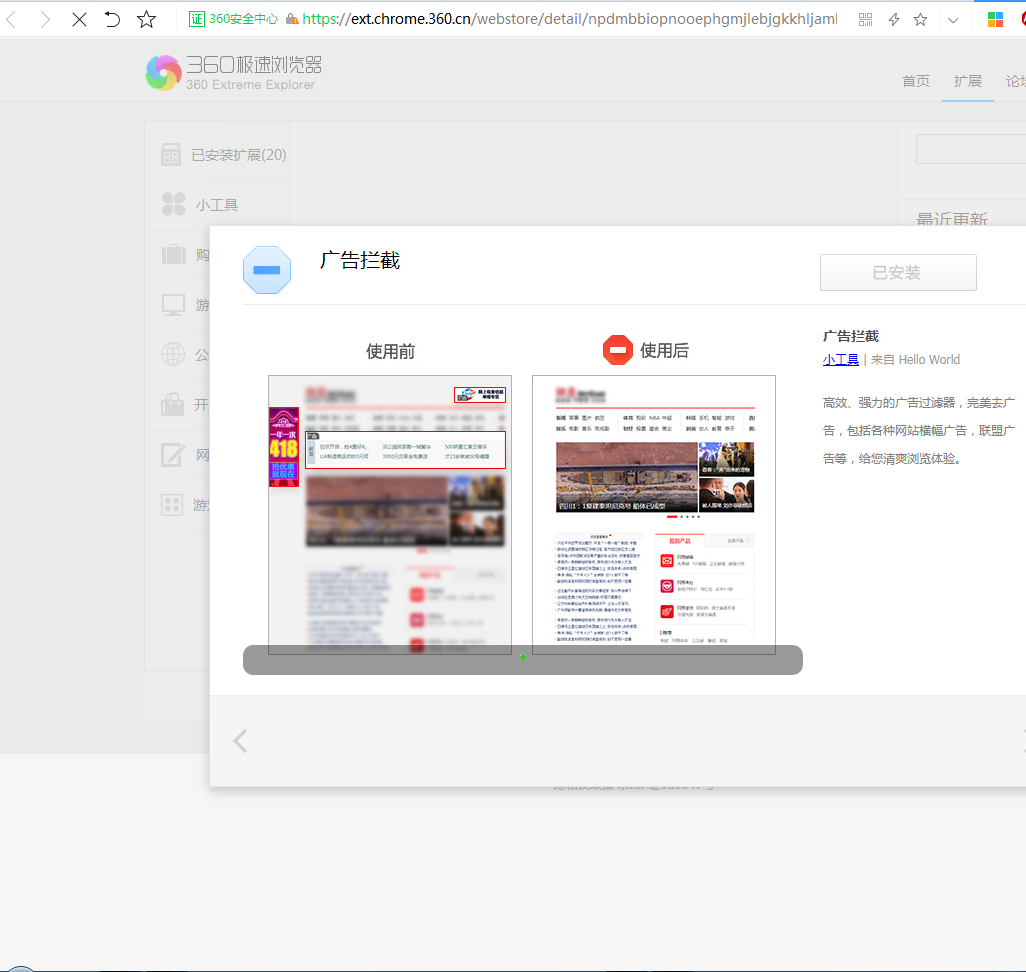Click the red stop-sign icon beside 使用后

point(617,349)
